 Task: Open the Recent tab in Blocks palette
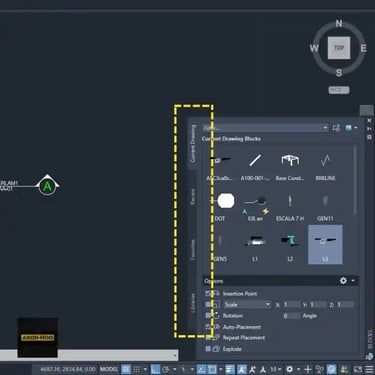[193, 196]
